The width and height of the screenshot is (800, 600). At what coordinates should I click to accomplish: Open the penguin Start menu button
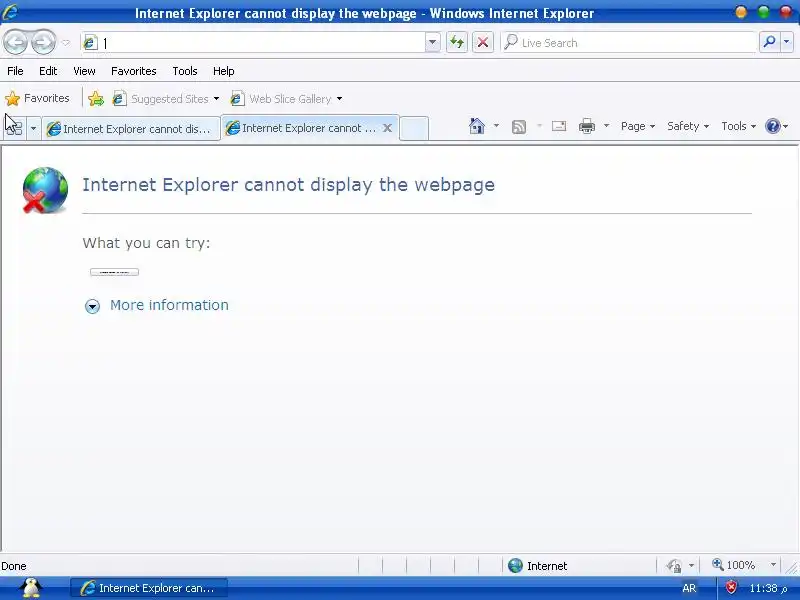[x=32, y=588]
